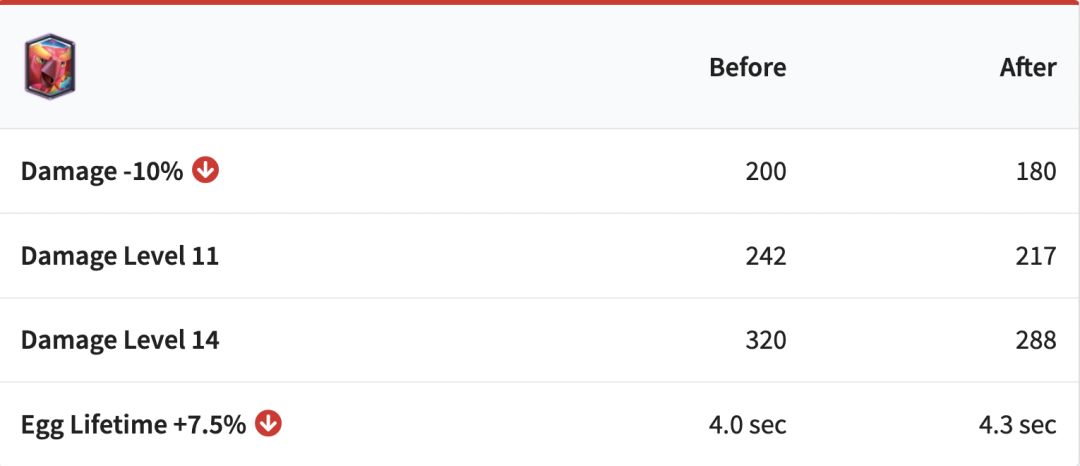Click the +7.5% percentage text
The image size is (1080, 466).
(209, 425)
